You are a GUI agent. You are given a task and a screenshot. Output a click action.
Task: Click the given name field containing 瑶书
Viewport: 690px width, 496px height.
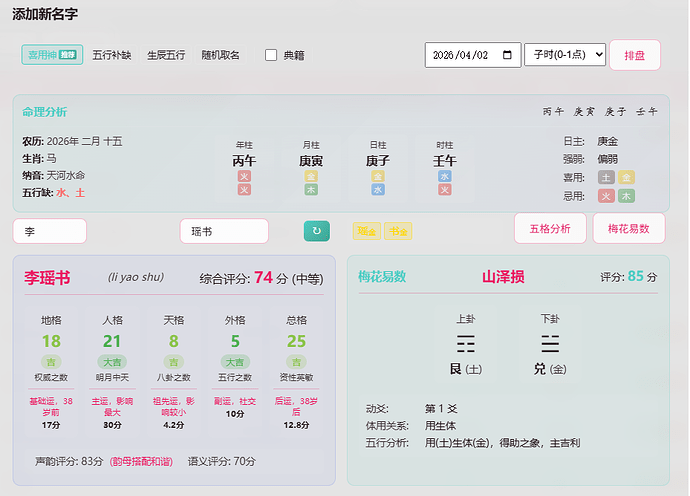tap(224, 231)
